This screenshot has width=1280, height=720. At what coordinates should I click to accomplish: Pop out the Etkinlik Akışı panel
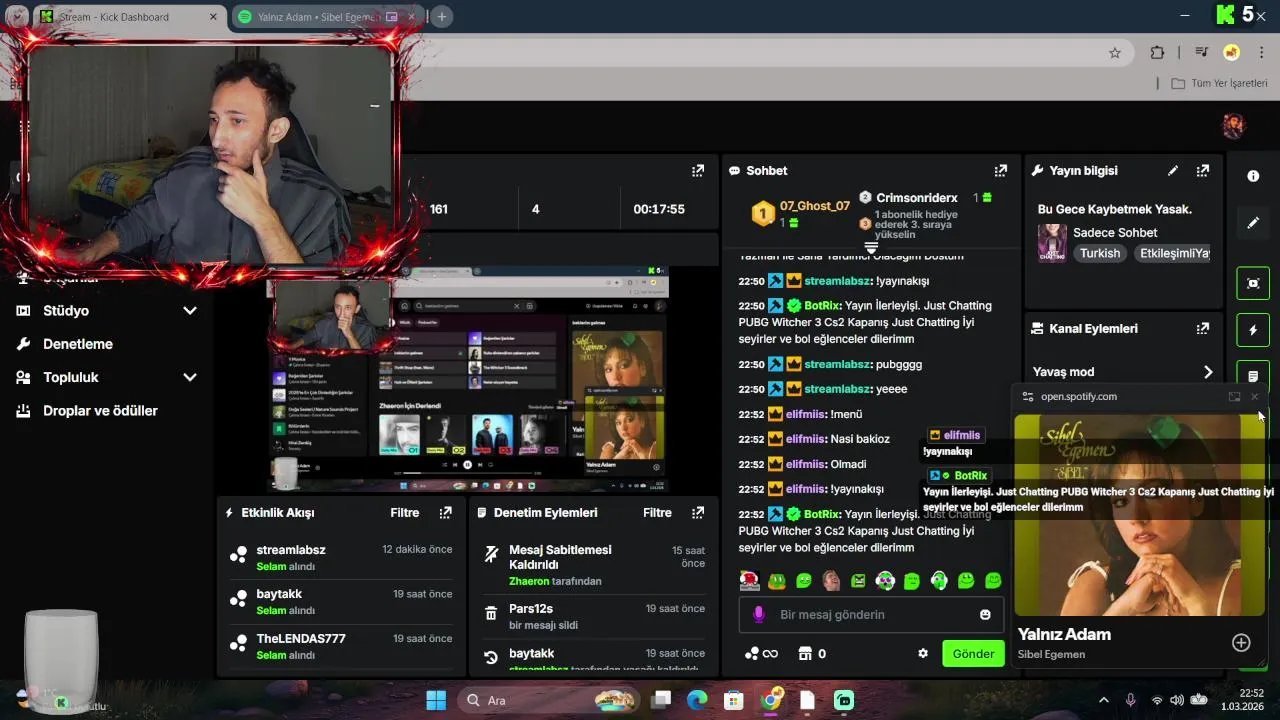[446, 512]
